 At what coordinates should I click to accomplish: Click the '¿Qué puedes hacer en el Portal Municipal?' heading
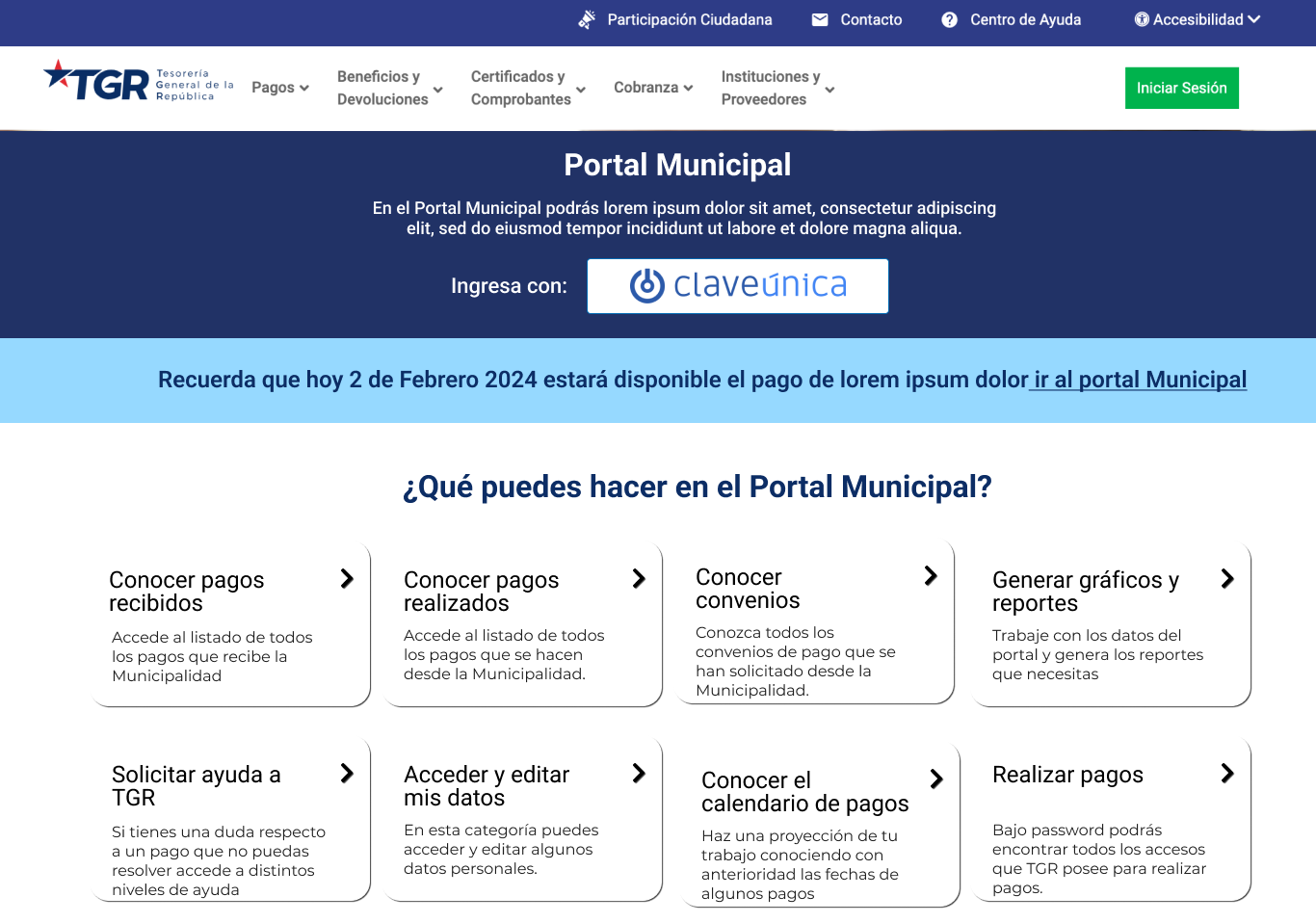tap(697, 487)
